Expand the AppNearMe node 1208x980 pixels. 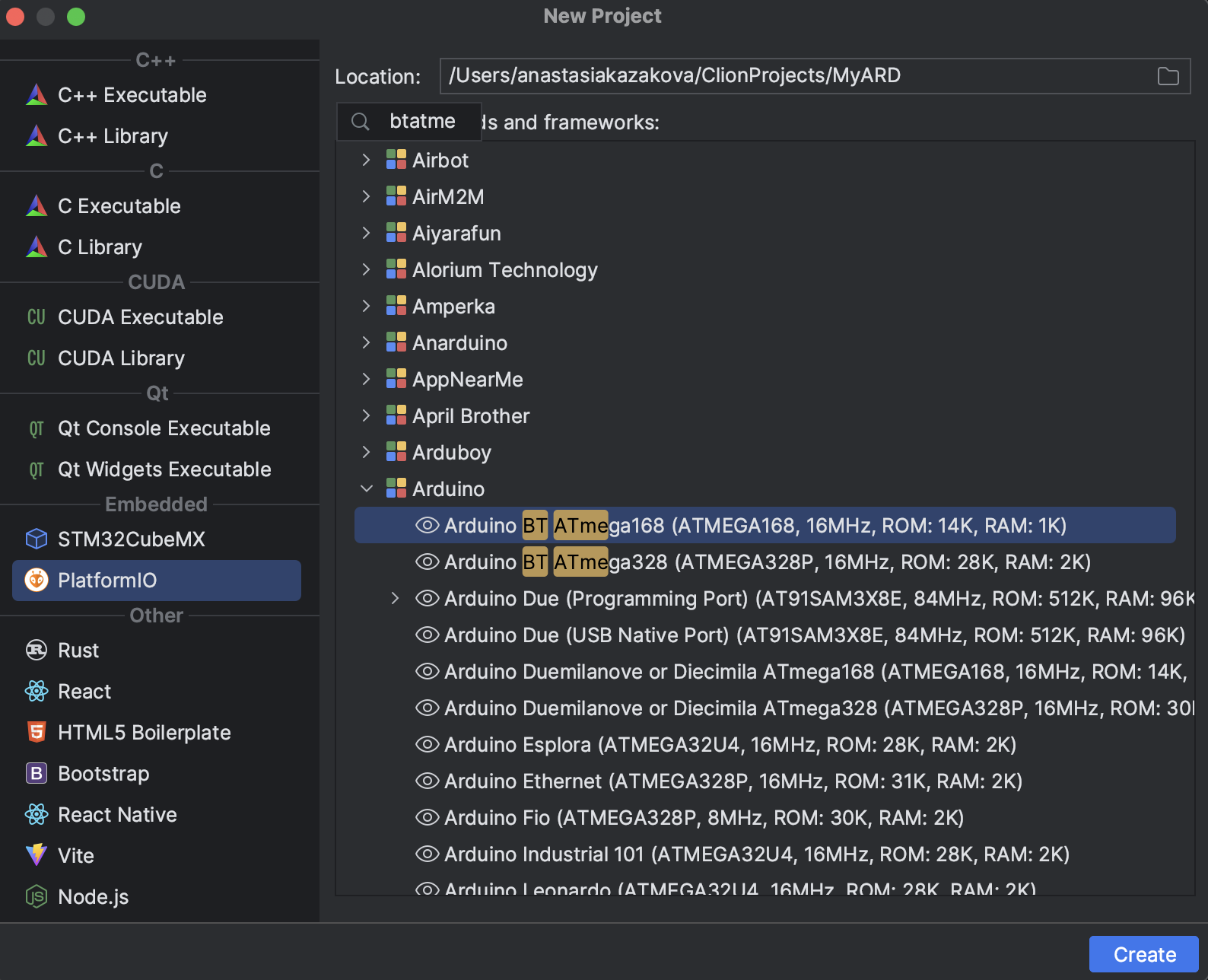tap(367, 379)
